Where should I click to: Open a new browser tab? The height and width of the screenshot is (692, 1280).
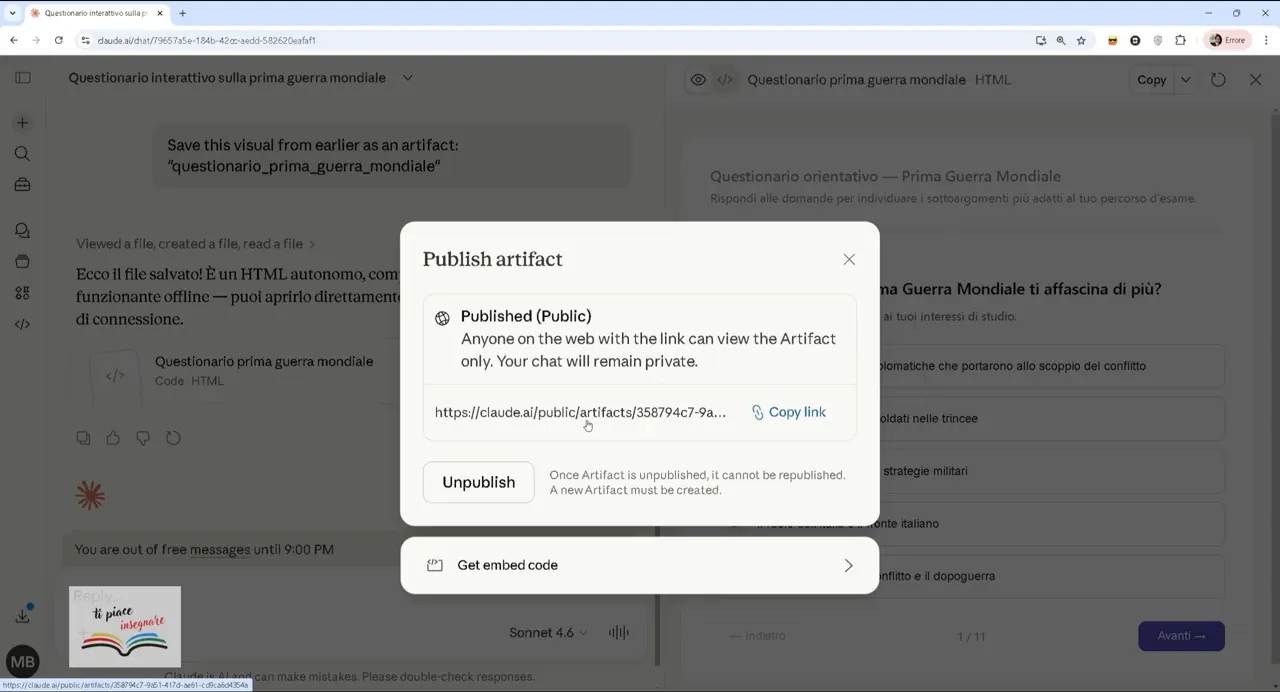pos(182,13)
